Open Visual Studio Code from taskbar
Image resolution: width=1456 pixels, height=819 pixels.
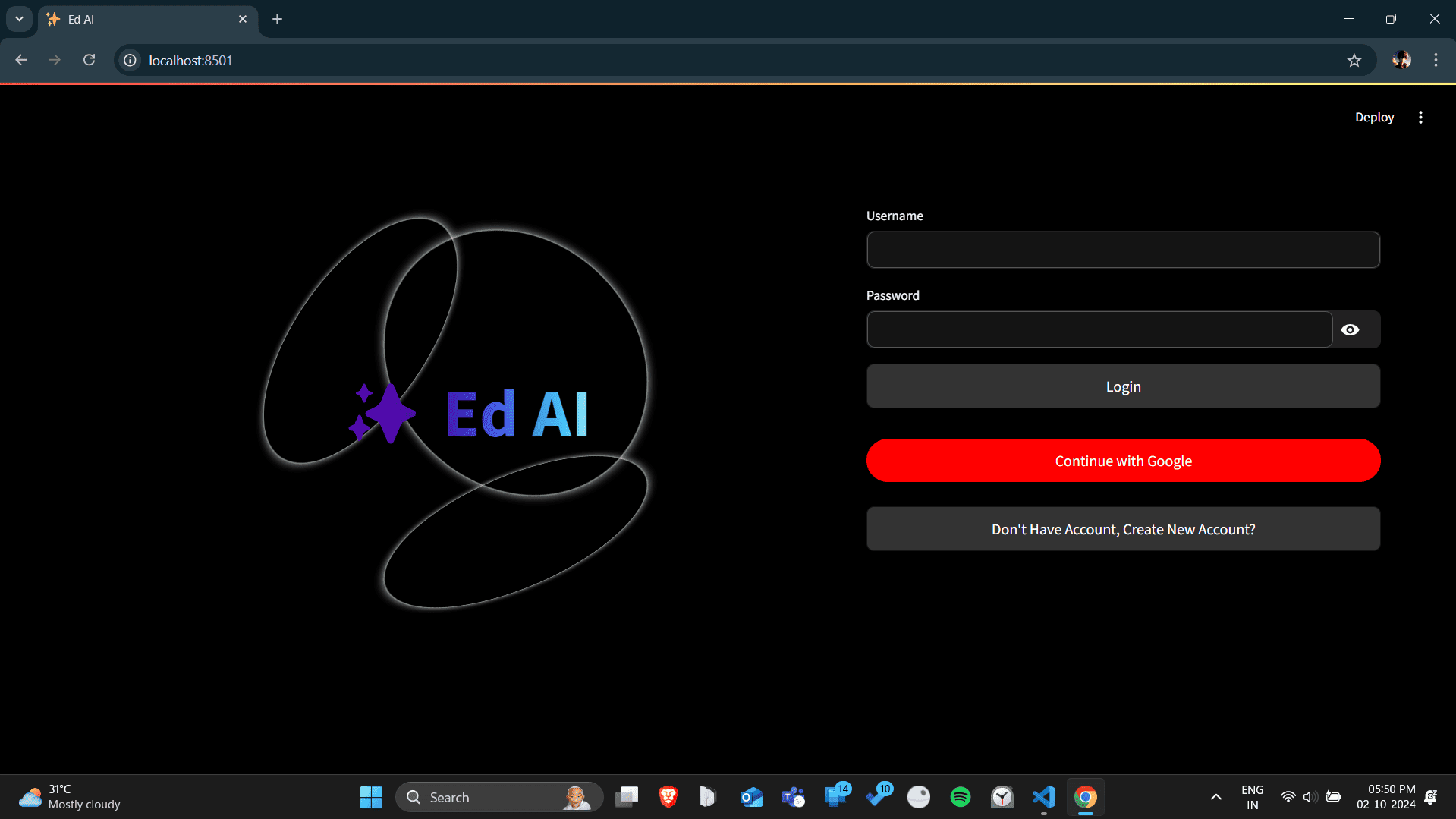coord(1044,797)
